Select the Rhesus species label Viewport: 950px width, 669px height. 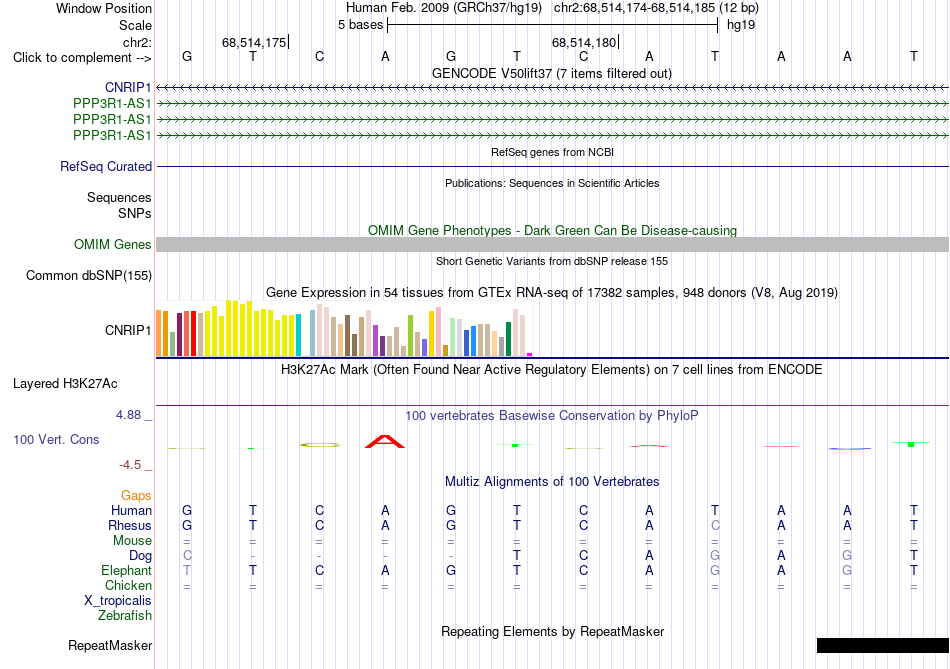click(130, 525)
